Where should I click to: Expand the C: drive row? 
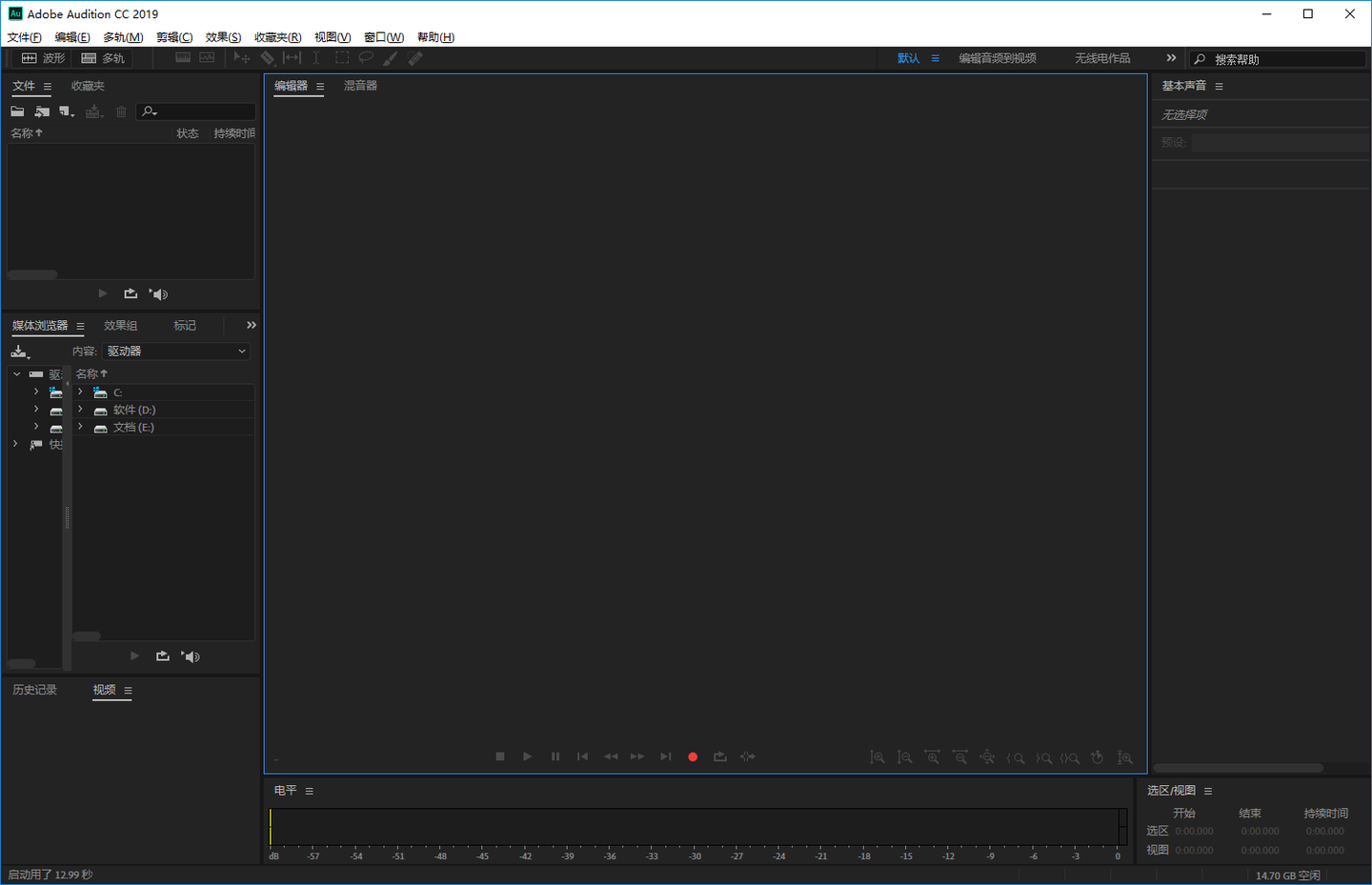point(80,392)
